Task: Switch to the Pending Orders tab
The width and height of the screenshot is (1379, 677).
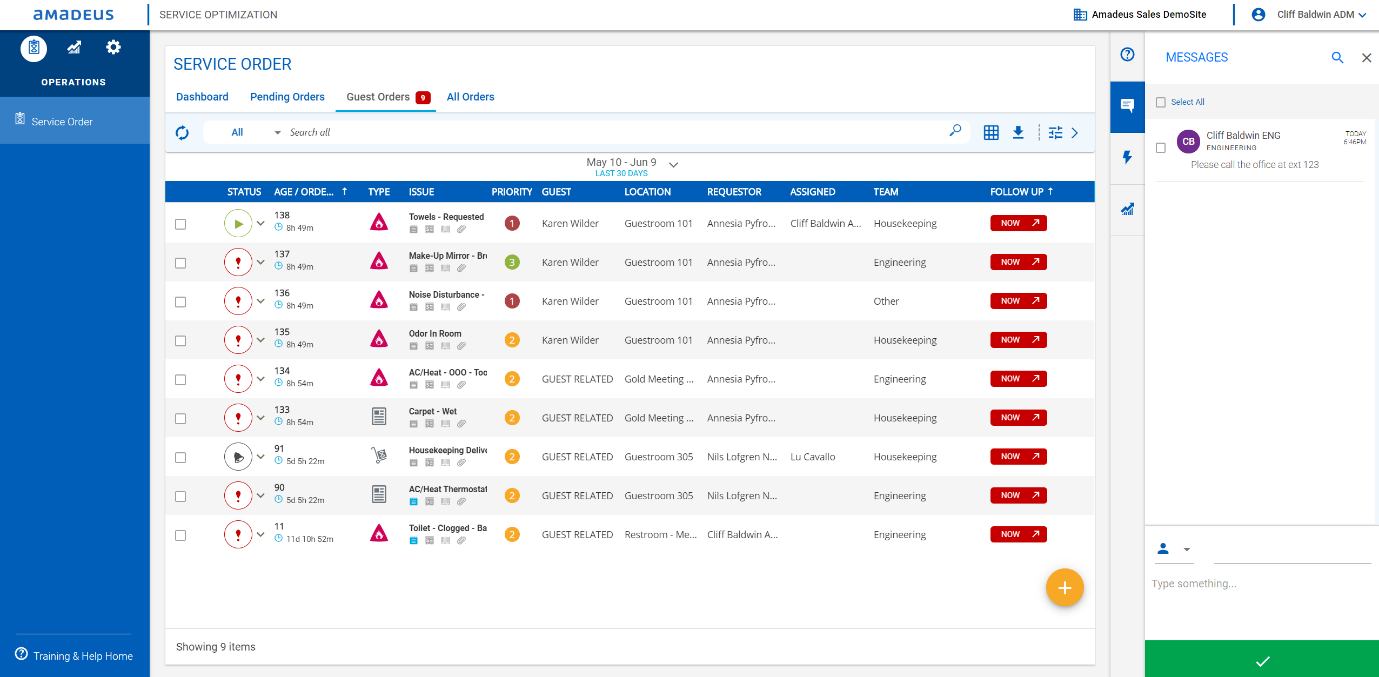Action: pyautogui.click(x=287, y=97)
